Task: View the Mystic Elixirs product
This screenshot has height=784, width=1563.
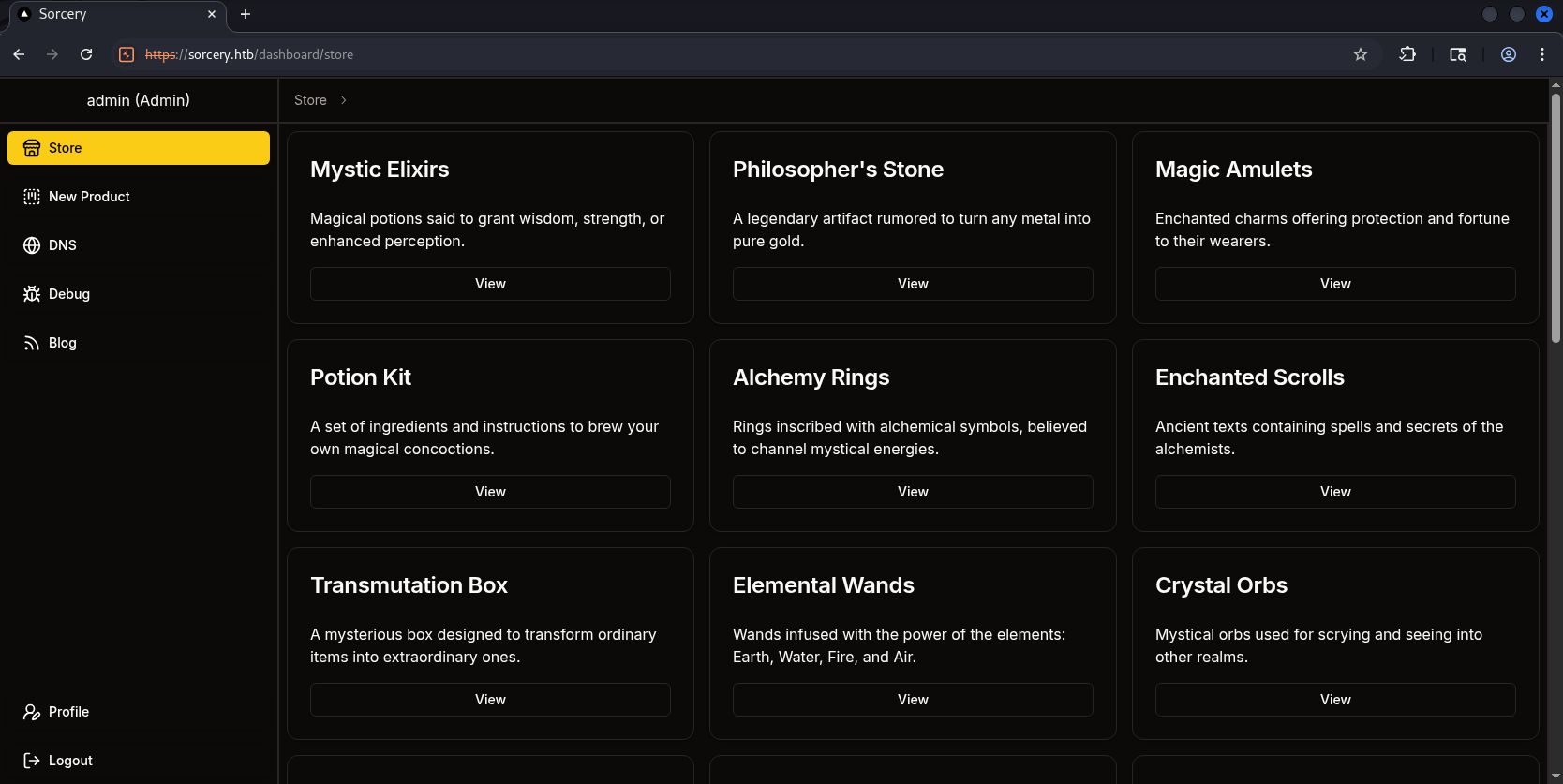Action: point(490,284)
